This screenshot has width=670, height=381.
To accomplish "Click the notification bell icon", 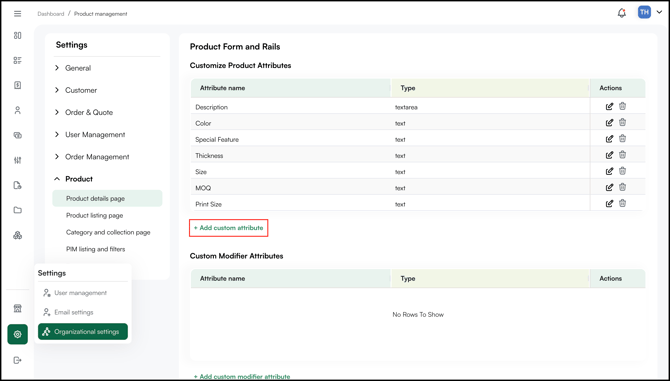I will coord(622,13).
